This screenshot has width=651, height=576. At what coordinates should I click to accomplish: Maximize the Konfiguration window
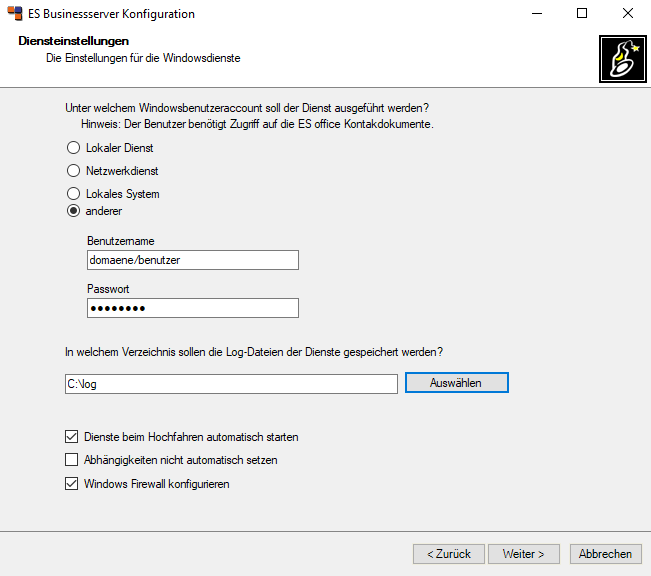tap(582, 14)
